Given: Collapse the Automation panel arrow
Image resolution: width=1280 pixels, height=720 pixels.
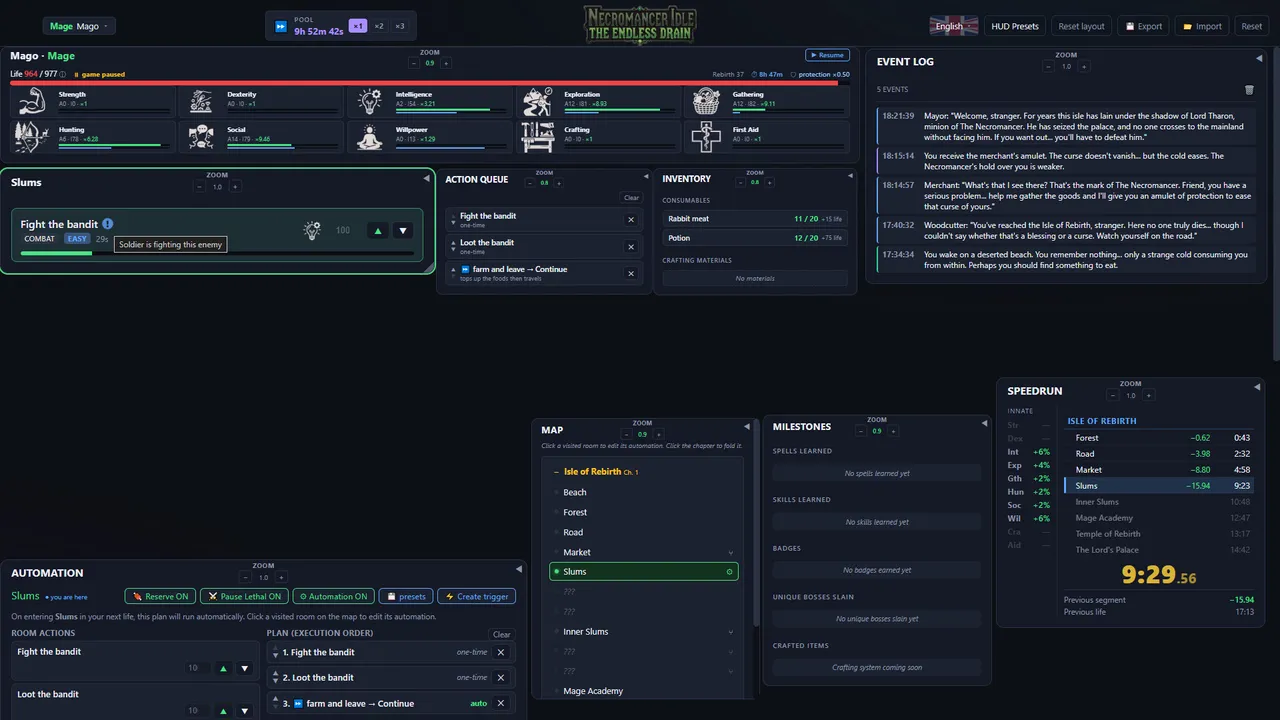Looking at the screenshot, I should (x=518, y=569).
